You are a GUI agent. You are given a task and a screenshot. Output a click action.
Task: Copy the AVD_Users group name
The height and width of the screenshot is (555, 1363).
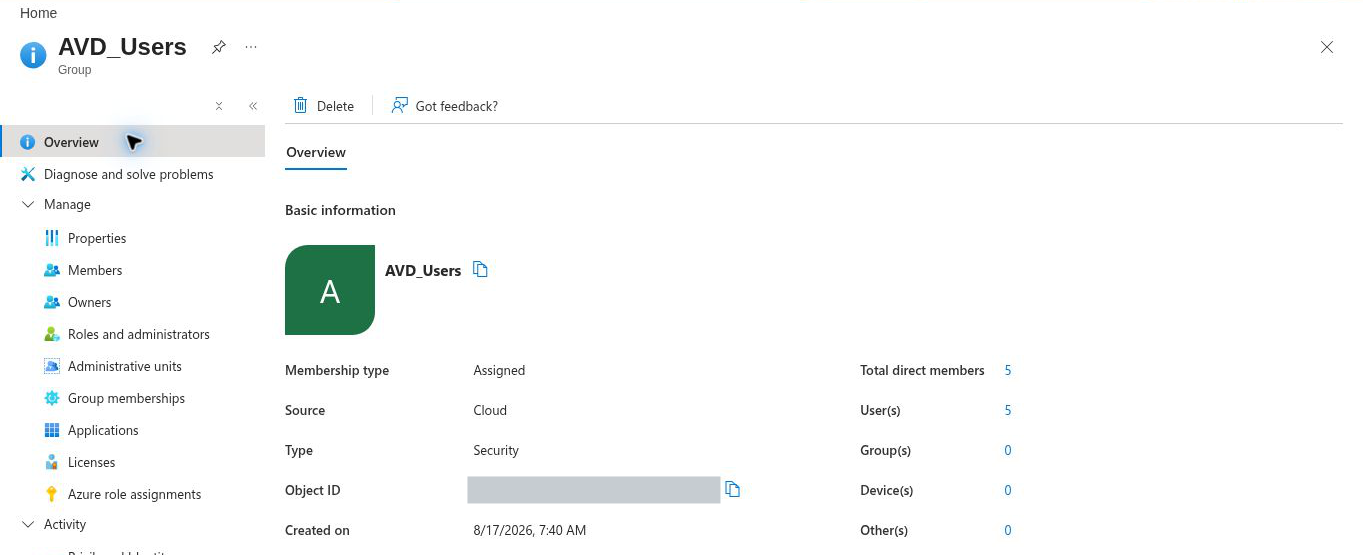point(480,270)
